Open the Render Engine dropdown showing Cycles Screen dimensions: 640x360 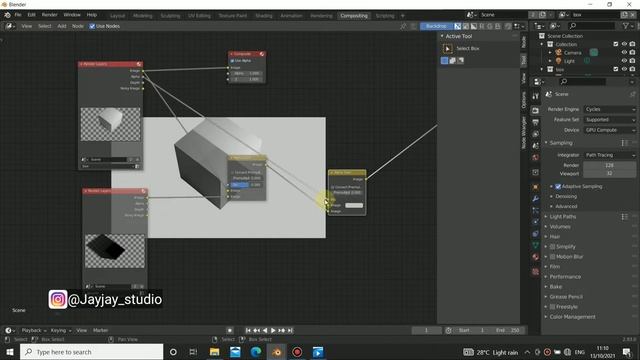(610, 109)
